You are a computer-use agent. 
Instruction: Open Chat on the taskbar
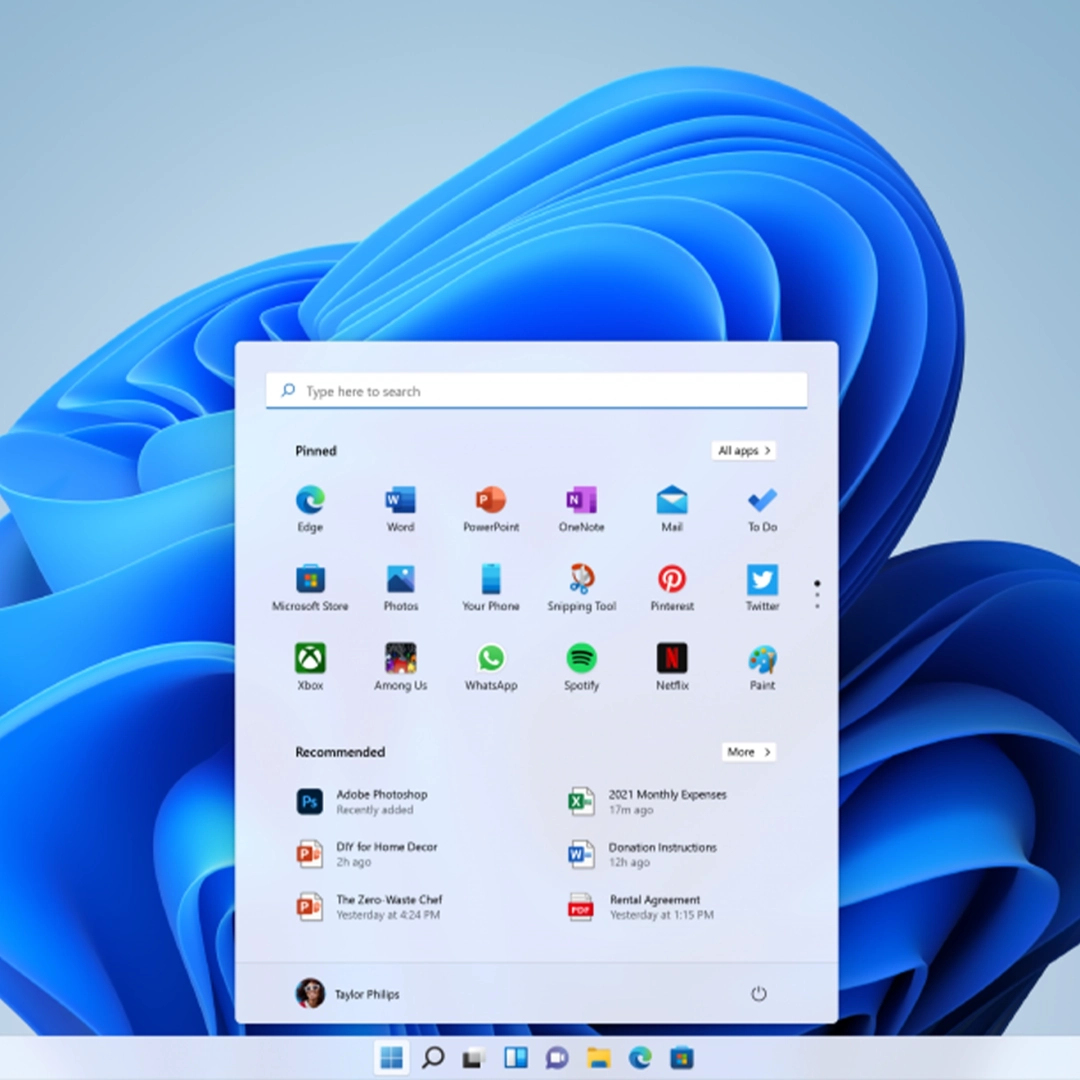click(x=557, y=1057)
